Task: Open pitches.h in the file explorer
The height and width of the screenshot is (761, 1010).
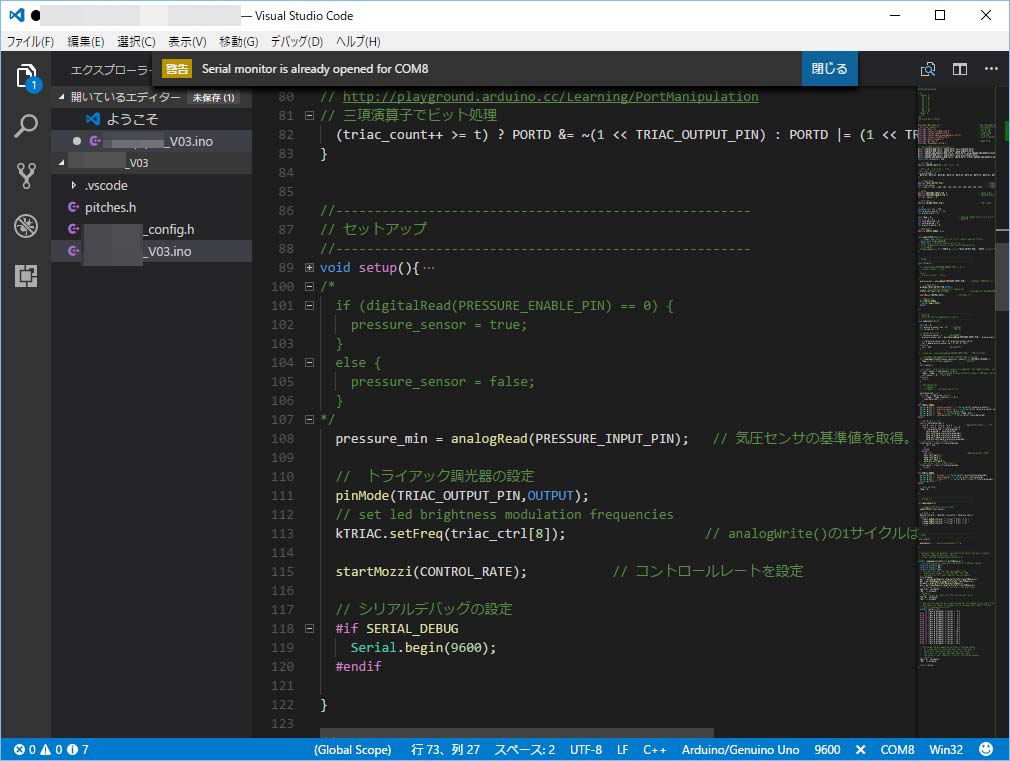Action: (x=110, y=207)
